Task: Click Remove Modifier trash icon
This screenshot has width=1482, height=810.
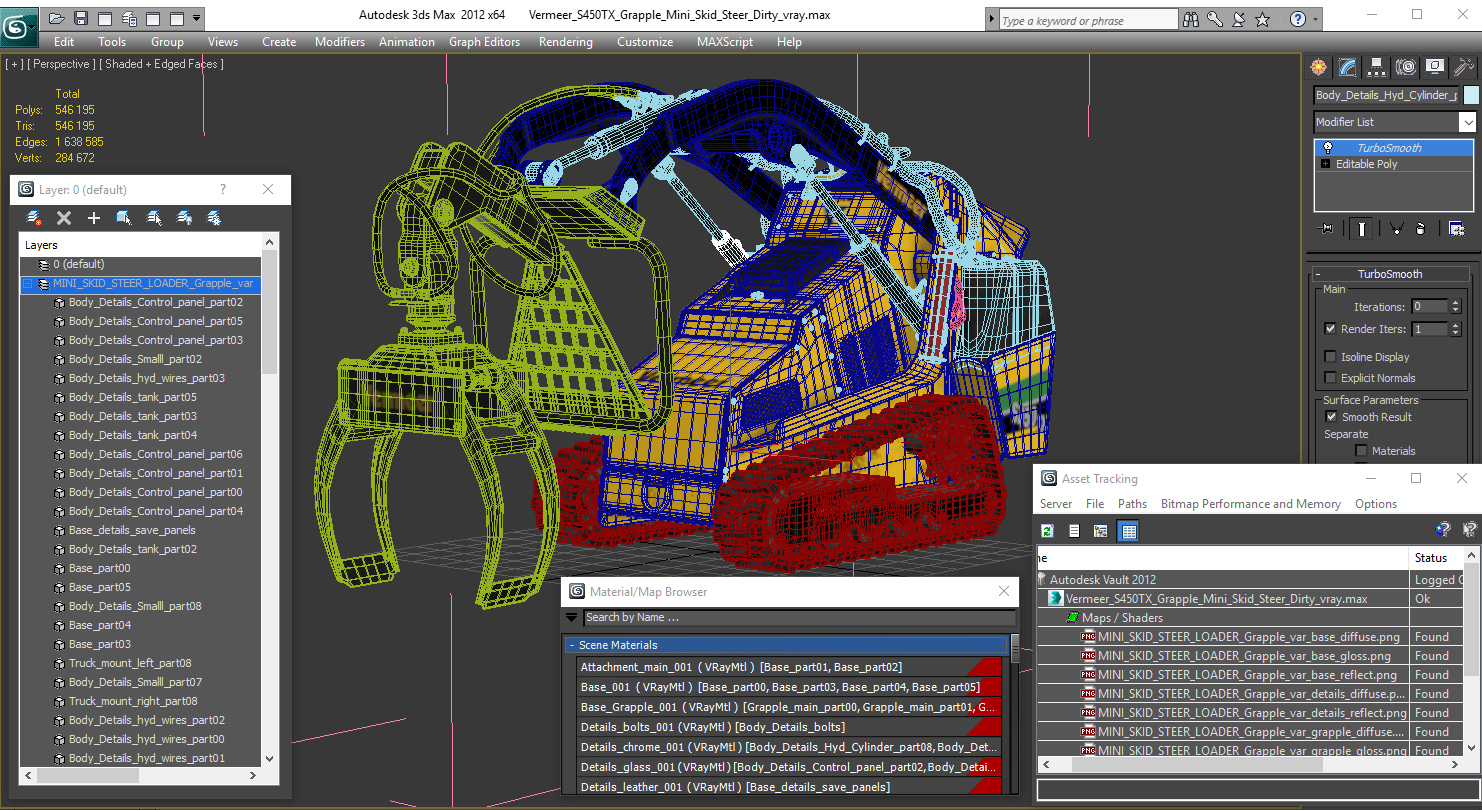Action: pyautogui.click(x=1421, y=229)
